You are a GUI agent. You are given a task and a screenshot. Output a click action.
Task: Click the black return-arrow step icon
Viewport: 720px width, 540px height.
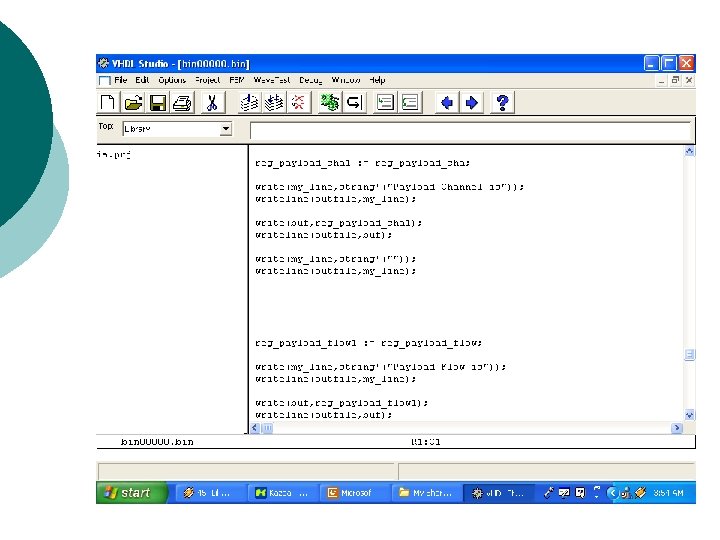click(x=354, y=102)
